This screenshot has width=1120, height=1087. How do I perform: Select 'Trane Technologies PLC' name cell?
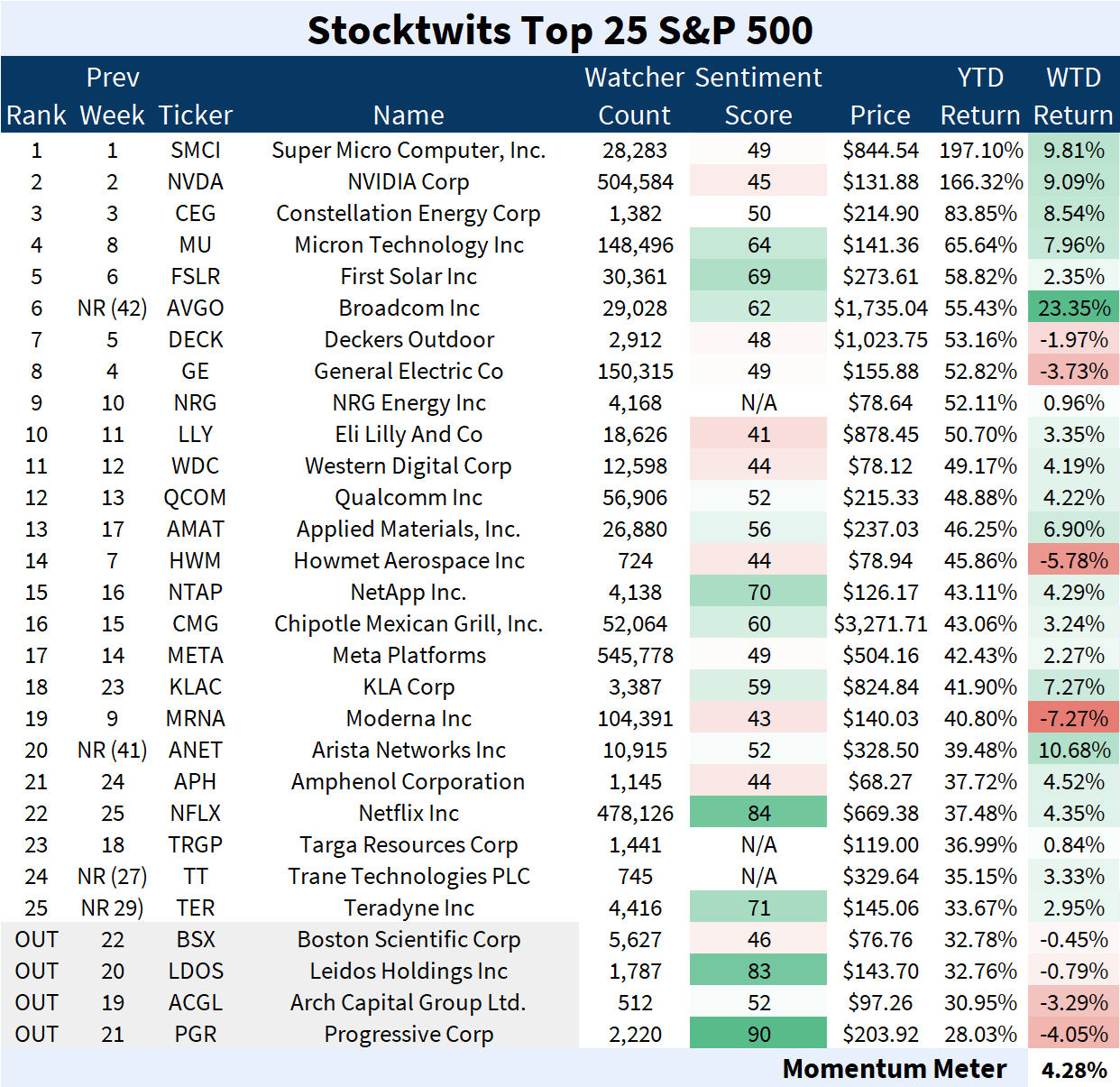(409, 876)
